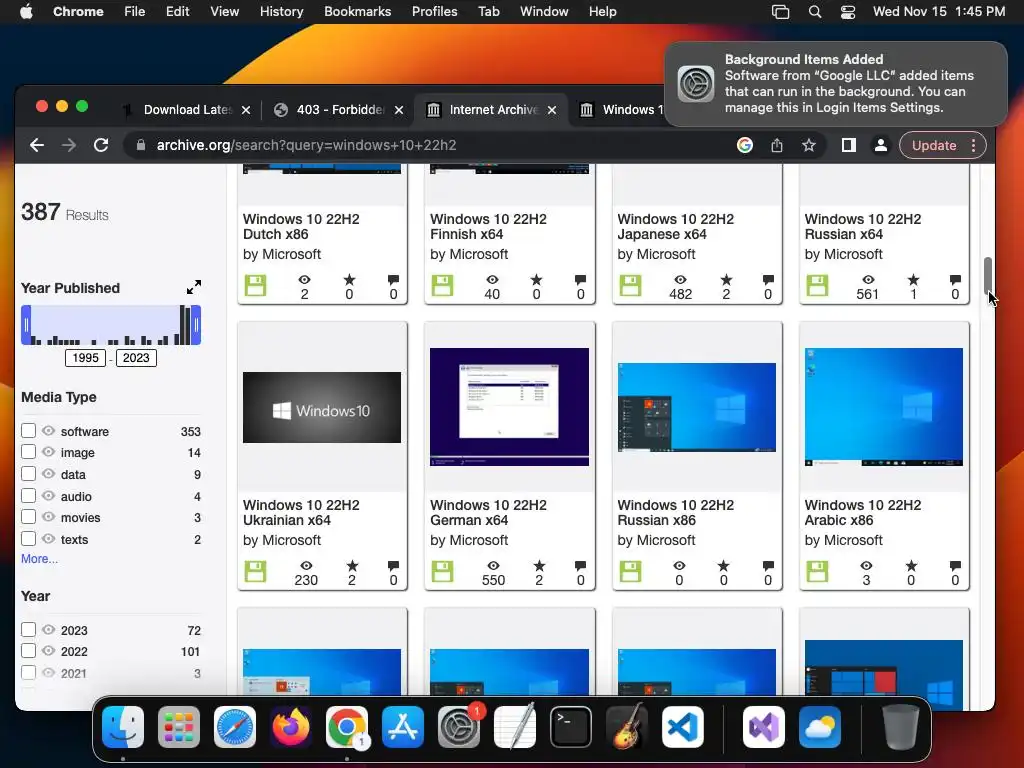Viewport: 1024px width, 768px height.
Task: Click floppy icon on Russian x64 card
Action: [x=817, y=285]
